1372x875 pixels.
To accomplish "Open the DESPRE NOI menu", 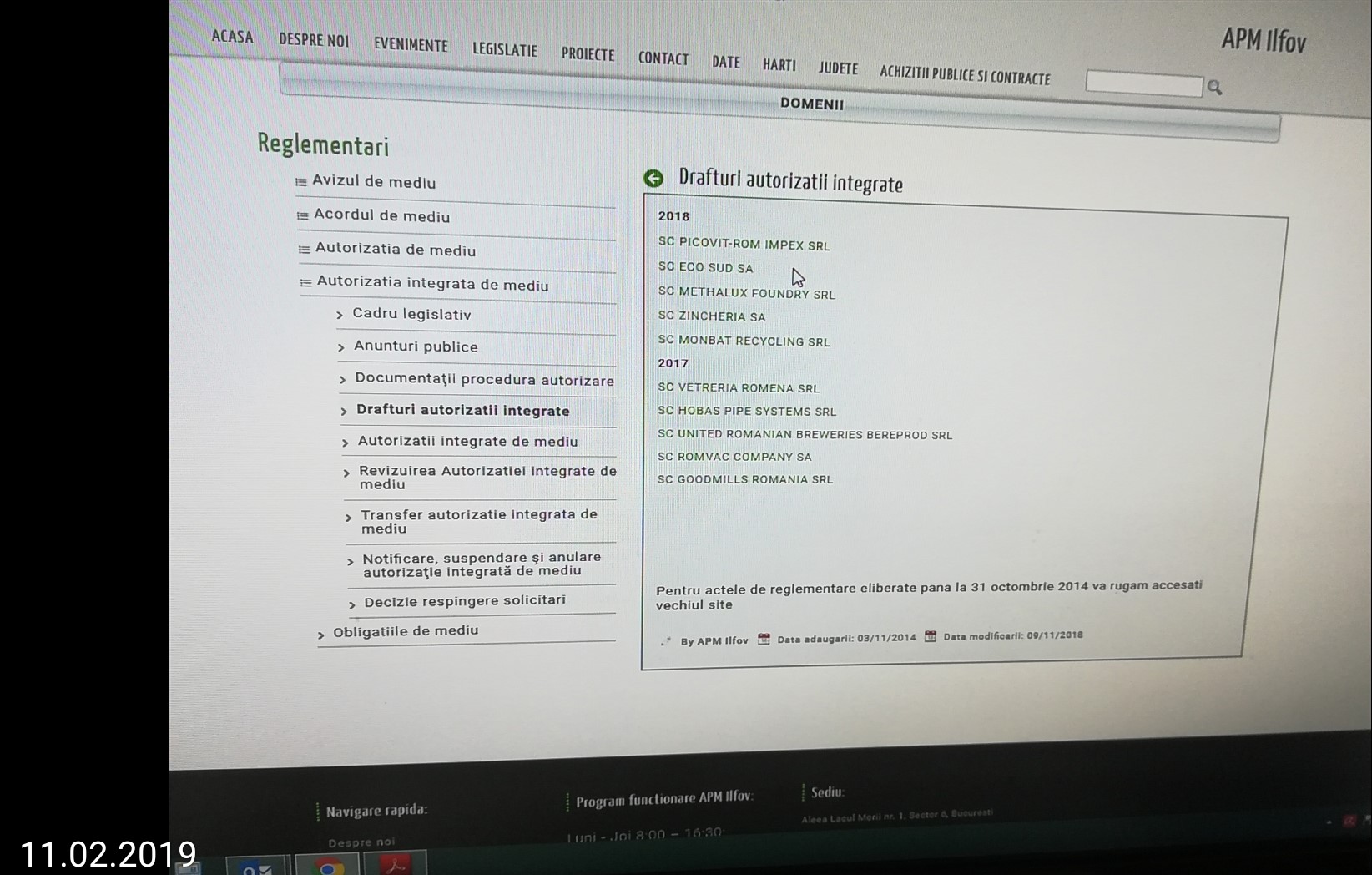I will point(314,40).
